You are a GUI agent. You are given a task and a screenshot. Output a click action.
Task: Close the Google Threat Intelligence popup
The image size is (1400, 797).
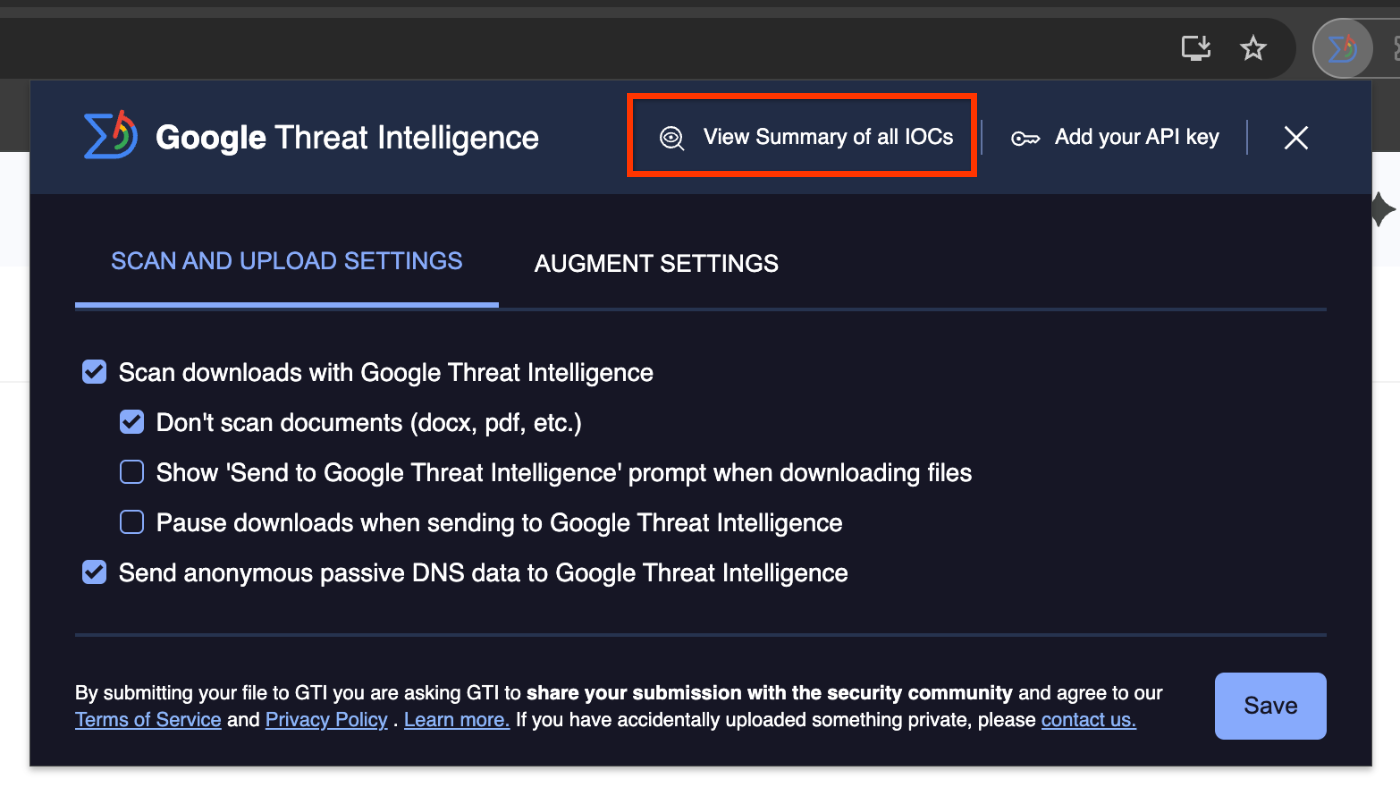point(1296,138)
